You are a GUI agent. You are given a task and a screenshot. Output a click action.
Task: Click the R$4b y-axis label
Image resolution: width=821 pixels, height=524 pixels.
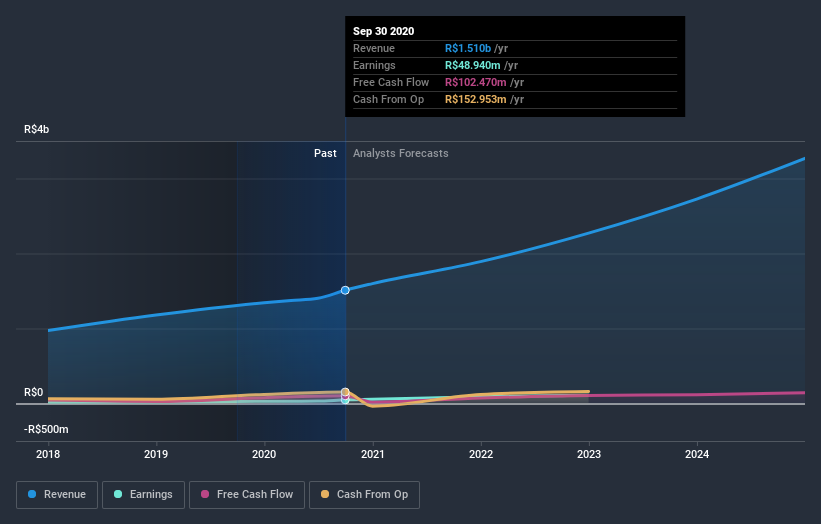(x=37, y=129)
